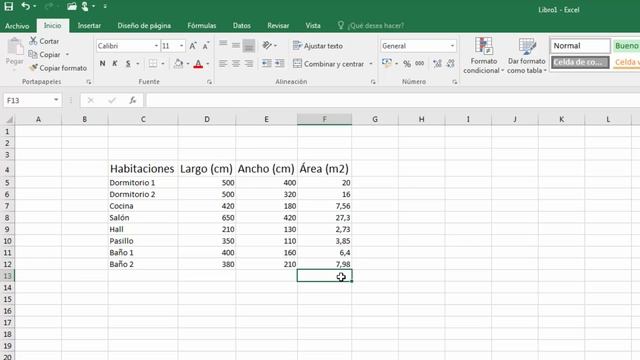Apply percent style
This screenshot has width=640, height=360.
click(407, 63)
